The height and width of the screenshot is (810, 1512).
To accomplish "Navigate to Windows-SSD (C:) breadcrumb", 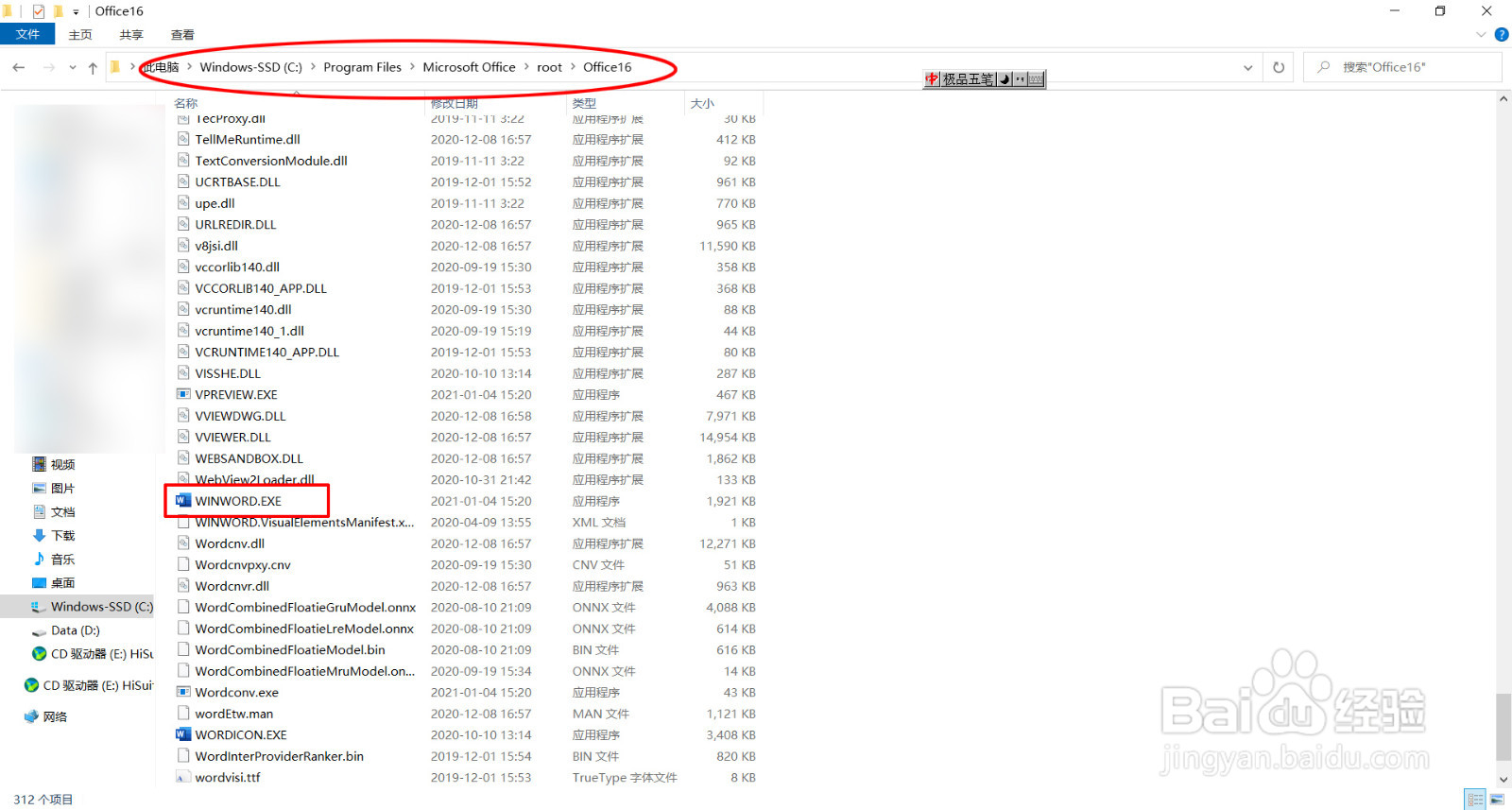I will (x=250, y=67).
